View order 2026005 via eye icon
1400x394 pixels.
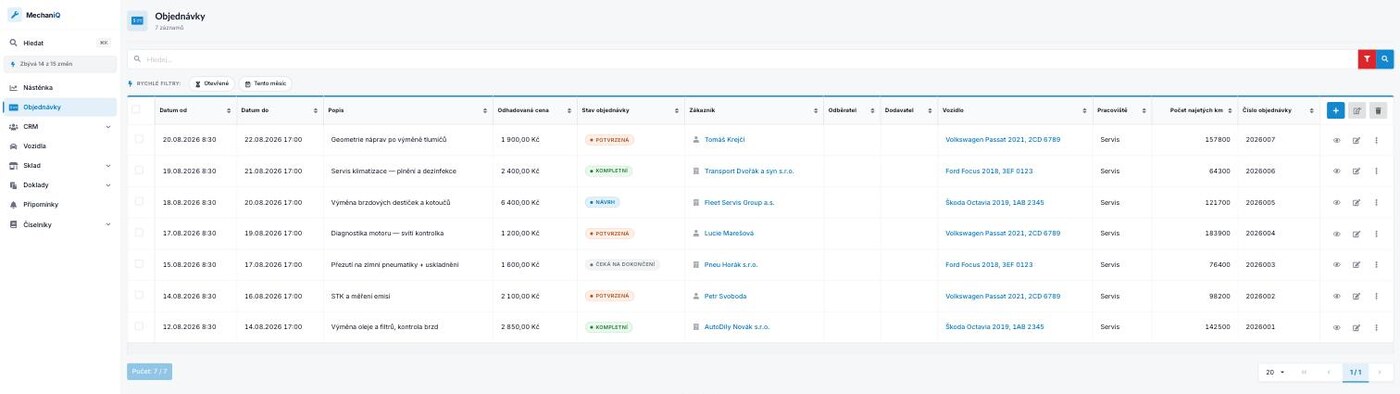(1336, 202)
